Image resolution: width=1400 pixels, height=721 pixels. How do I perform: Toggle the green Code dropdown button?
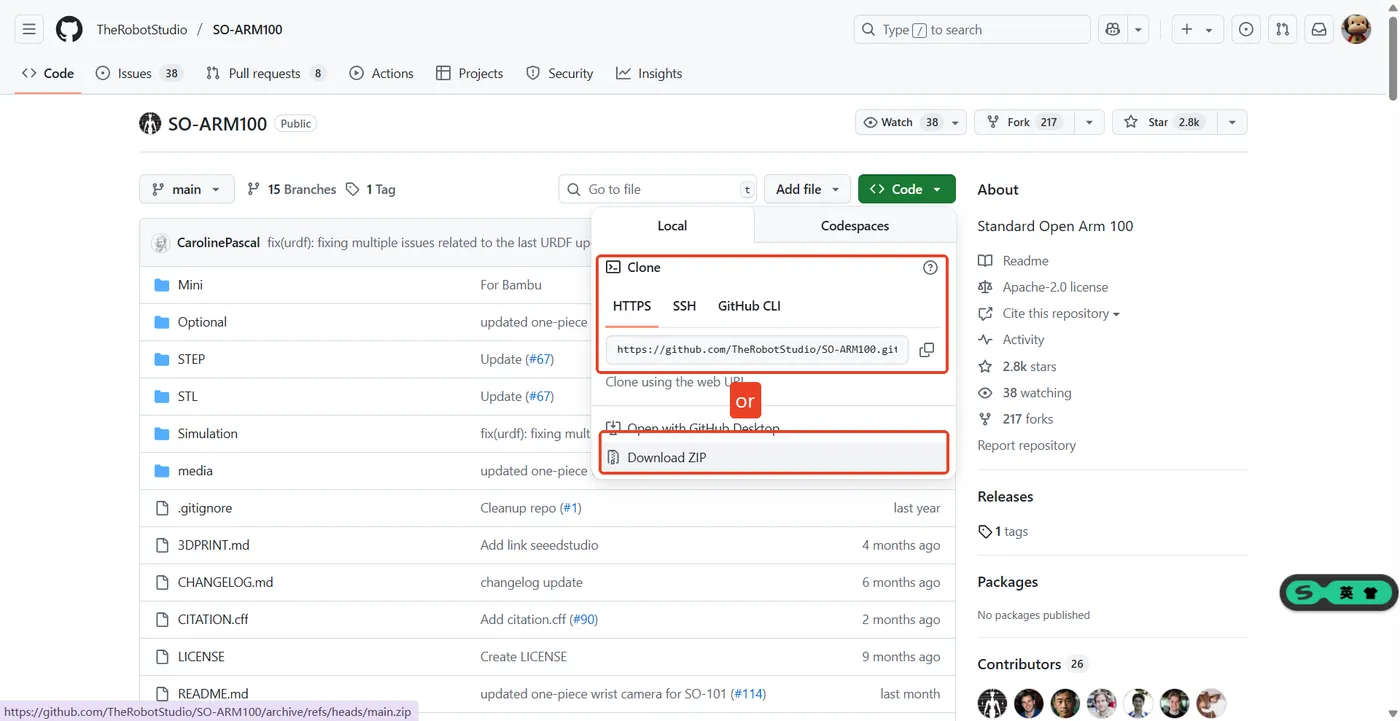click(906, 189)
